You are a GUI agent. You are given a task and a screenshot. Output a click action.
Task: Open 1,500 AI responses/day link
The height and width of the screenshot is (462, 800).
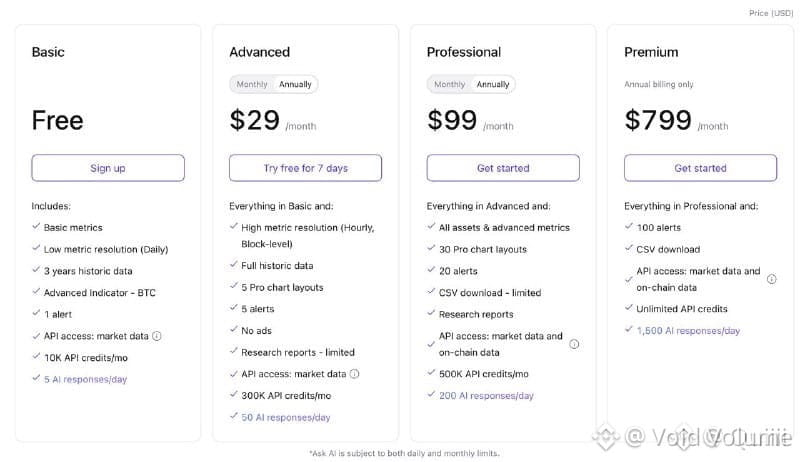pyautogui.click(x=688, y=331)
